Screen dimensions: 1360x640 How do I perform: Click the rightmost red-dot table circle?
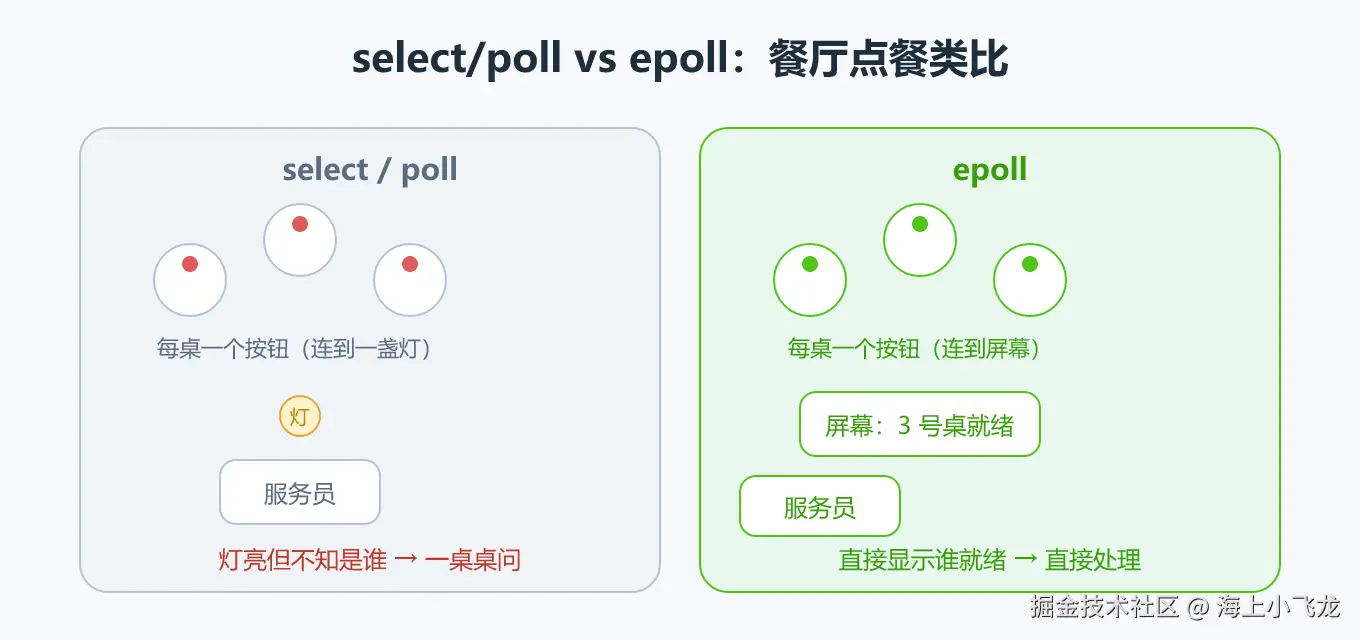click(410, 280)
